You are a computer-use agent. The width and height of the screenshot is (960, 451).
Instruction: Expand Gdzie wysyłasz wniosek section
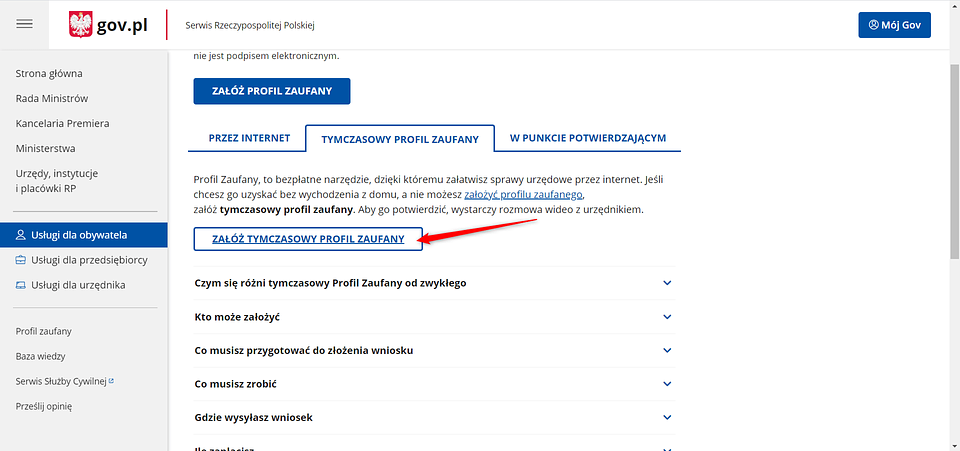click(x=434, y=417)
